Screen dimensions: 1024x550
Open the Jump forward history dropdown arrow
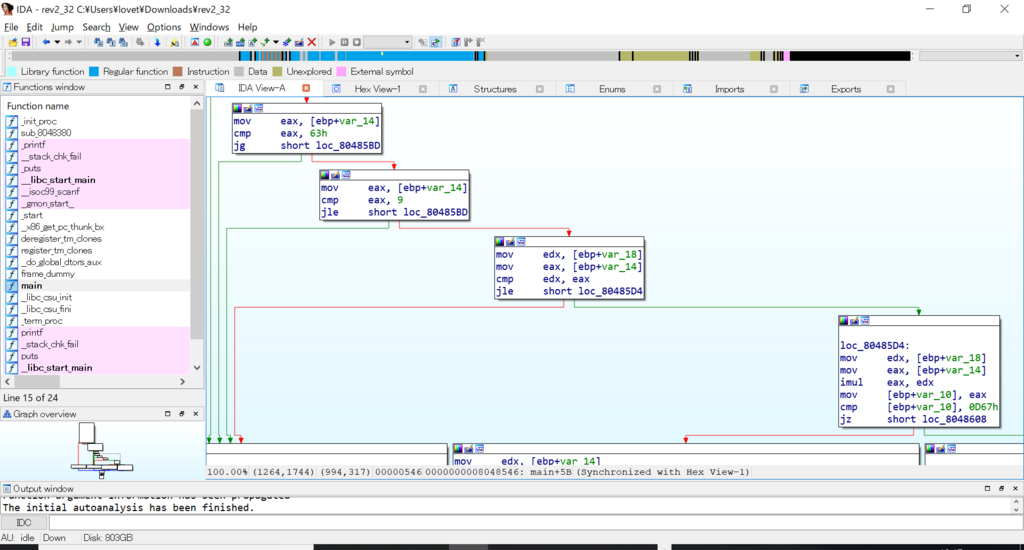coord(79,42)
